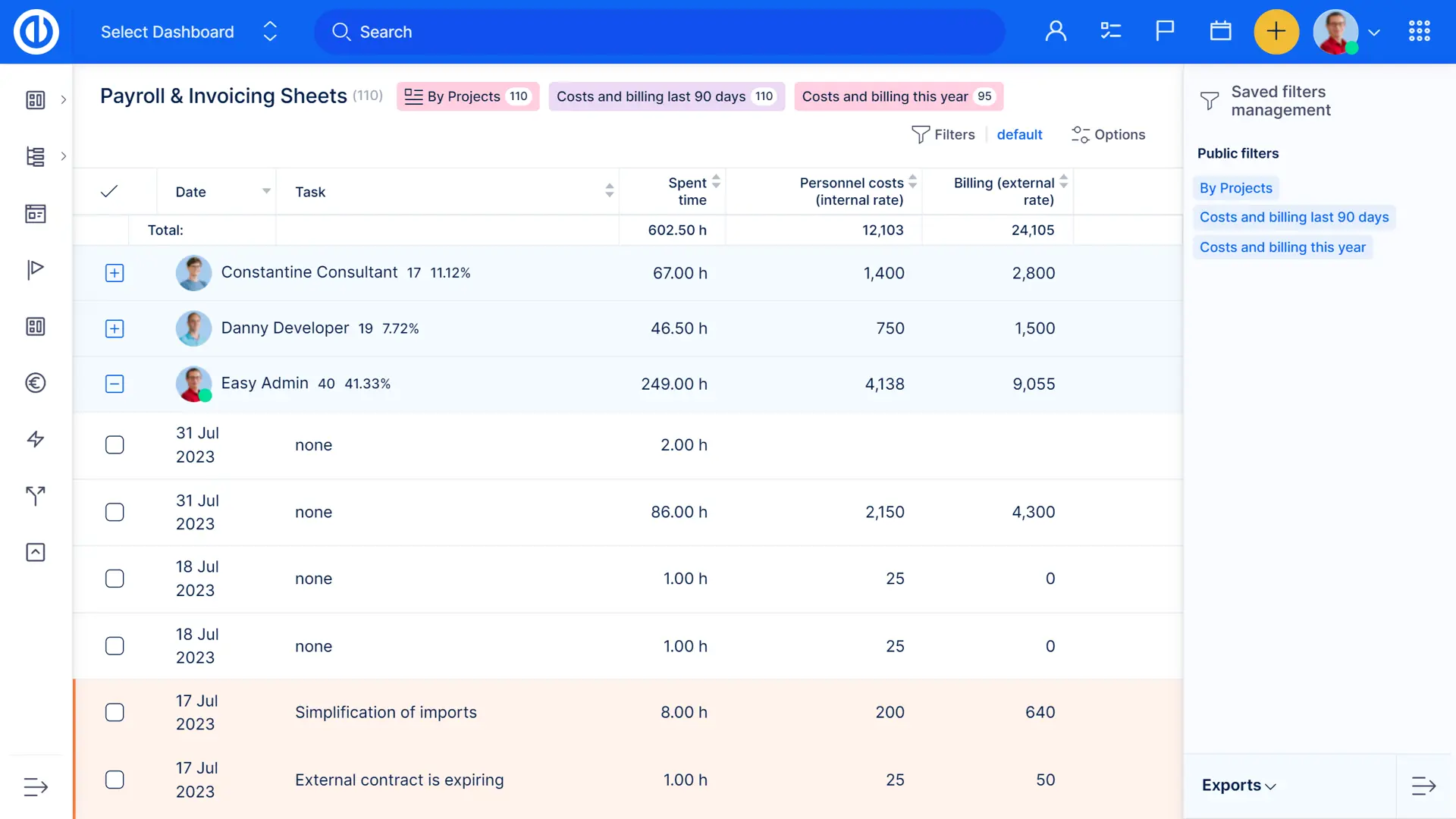Open the Filters button
This screenshot has height=819, width=1456.
click(x=943, y=135)
